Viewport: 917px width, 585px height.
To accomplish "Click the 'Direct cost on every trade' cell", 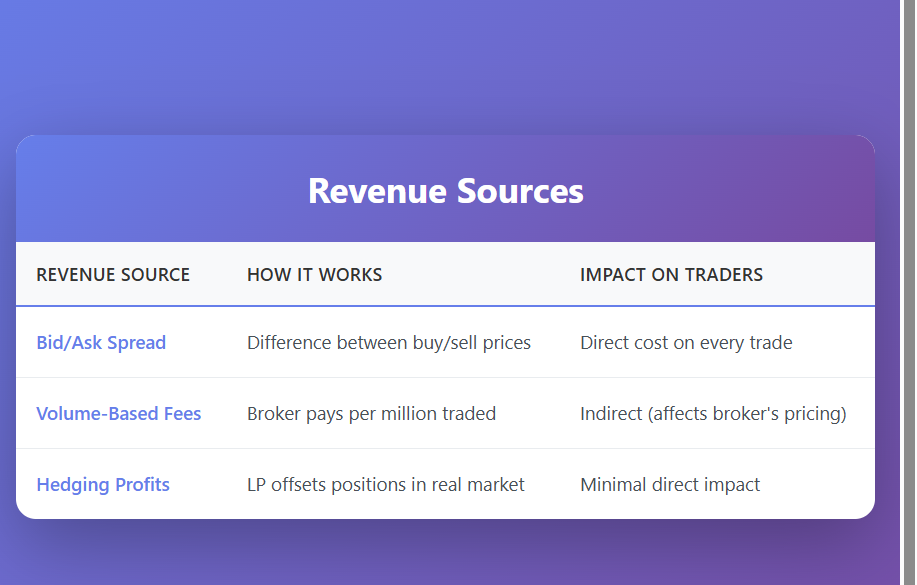I will pyautogui.click(x=686, y=343).
